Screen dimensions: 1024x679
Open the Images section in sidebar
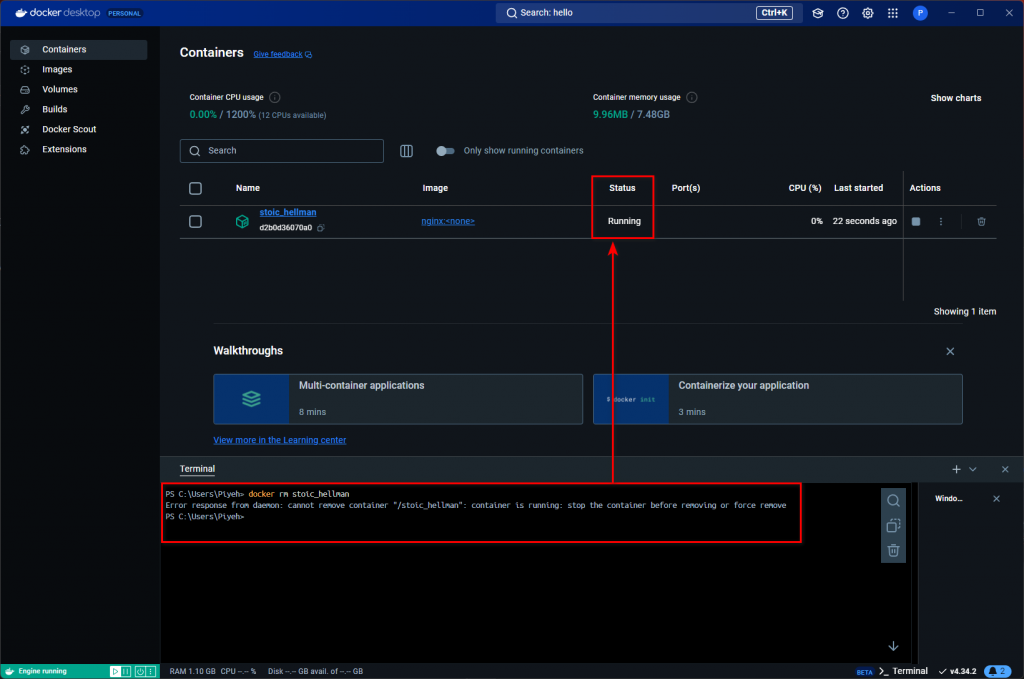78,69
